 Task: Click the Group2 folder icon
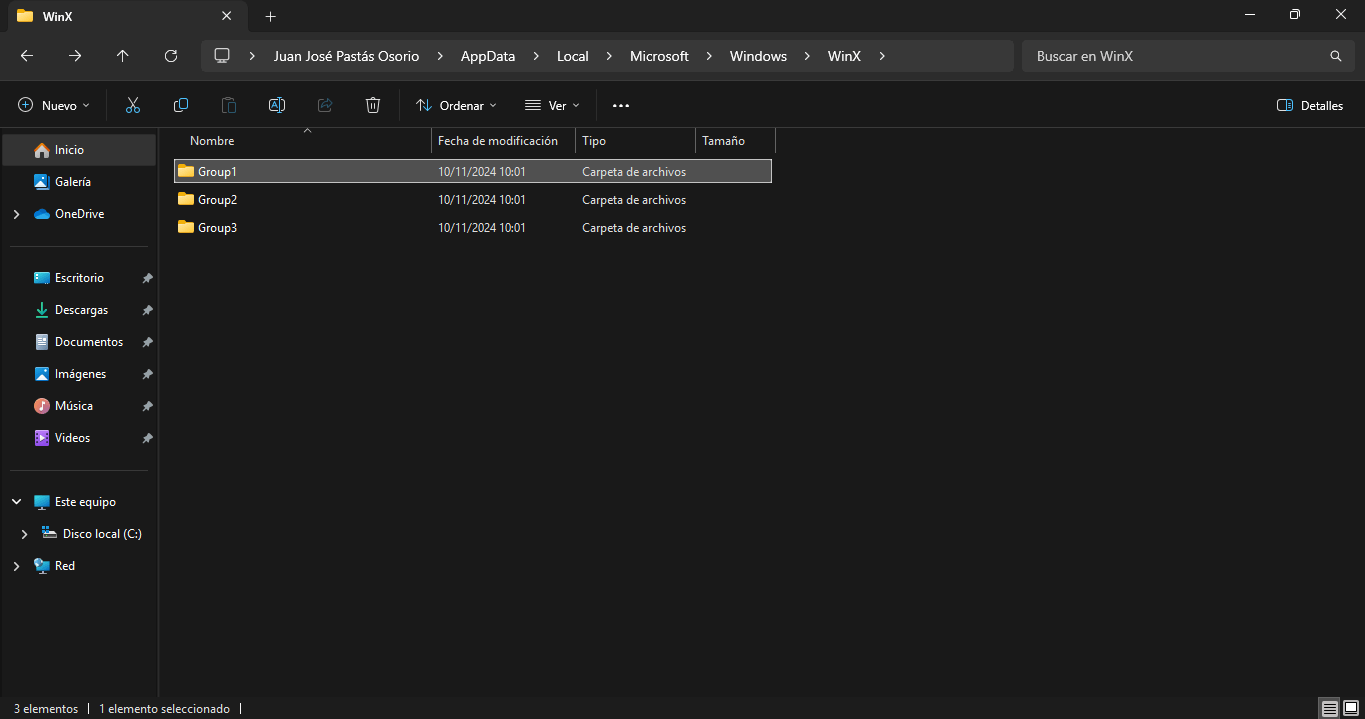click(x=186, y=199)
